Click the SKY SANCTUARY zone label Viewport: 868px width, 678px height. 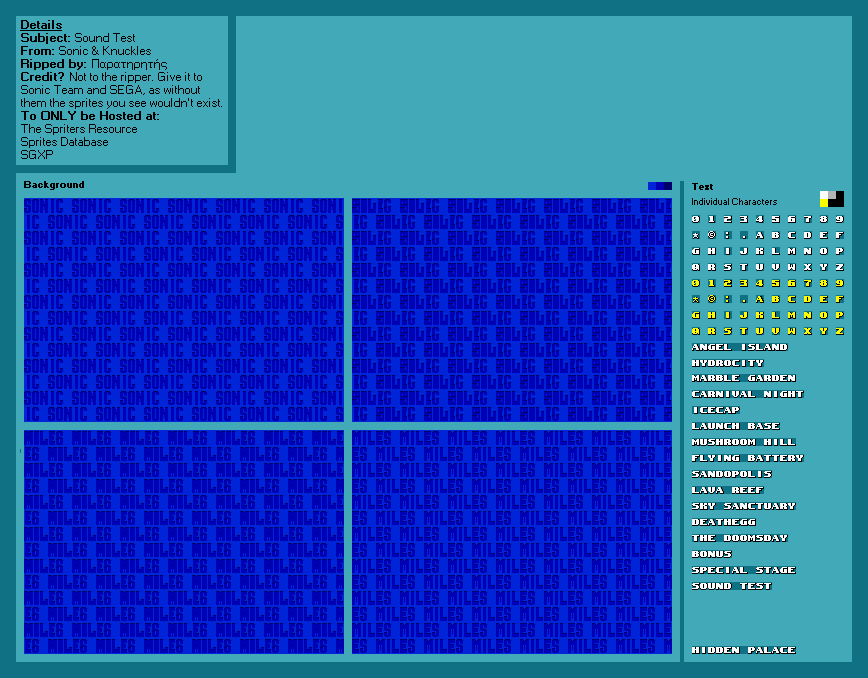(744, 506)
